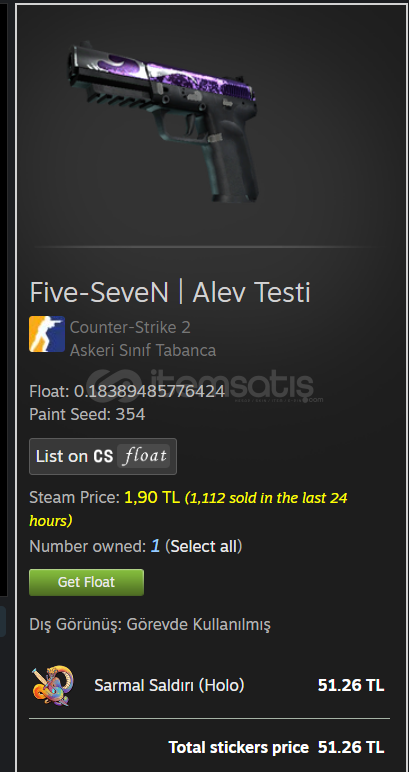Click the Select all link
Screen dimensions: 409x772
[x=203, y=546]
